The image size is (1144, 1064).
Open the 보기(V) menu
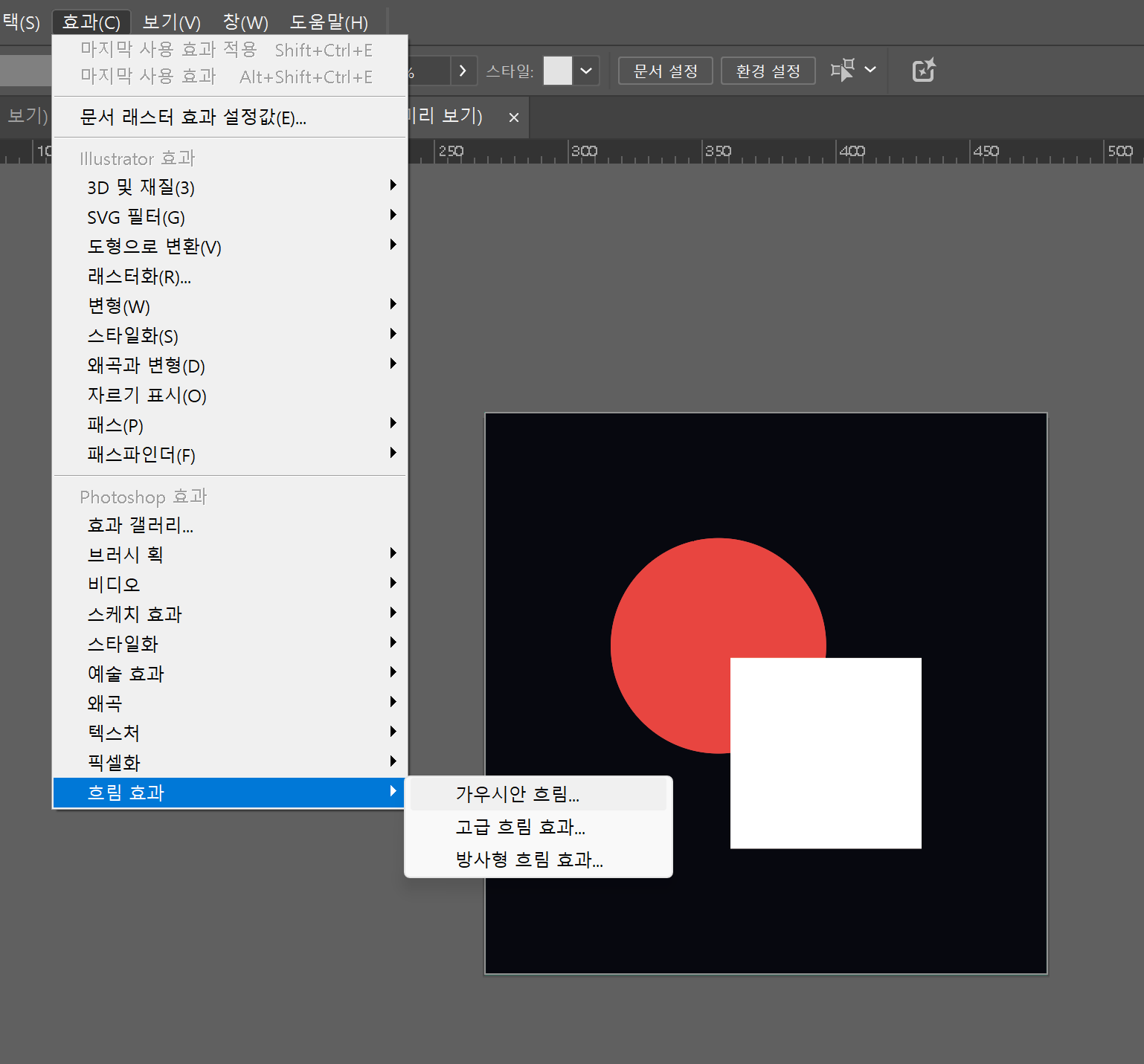[171, 22]
